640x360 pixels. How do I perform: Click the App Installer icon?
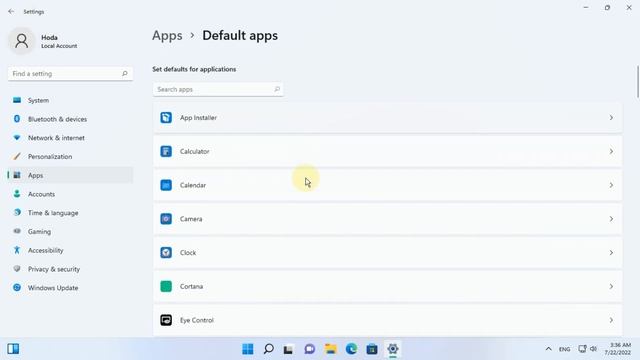point(166,118)
